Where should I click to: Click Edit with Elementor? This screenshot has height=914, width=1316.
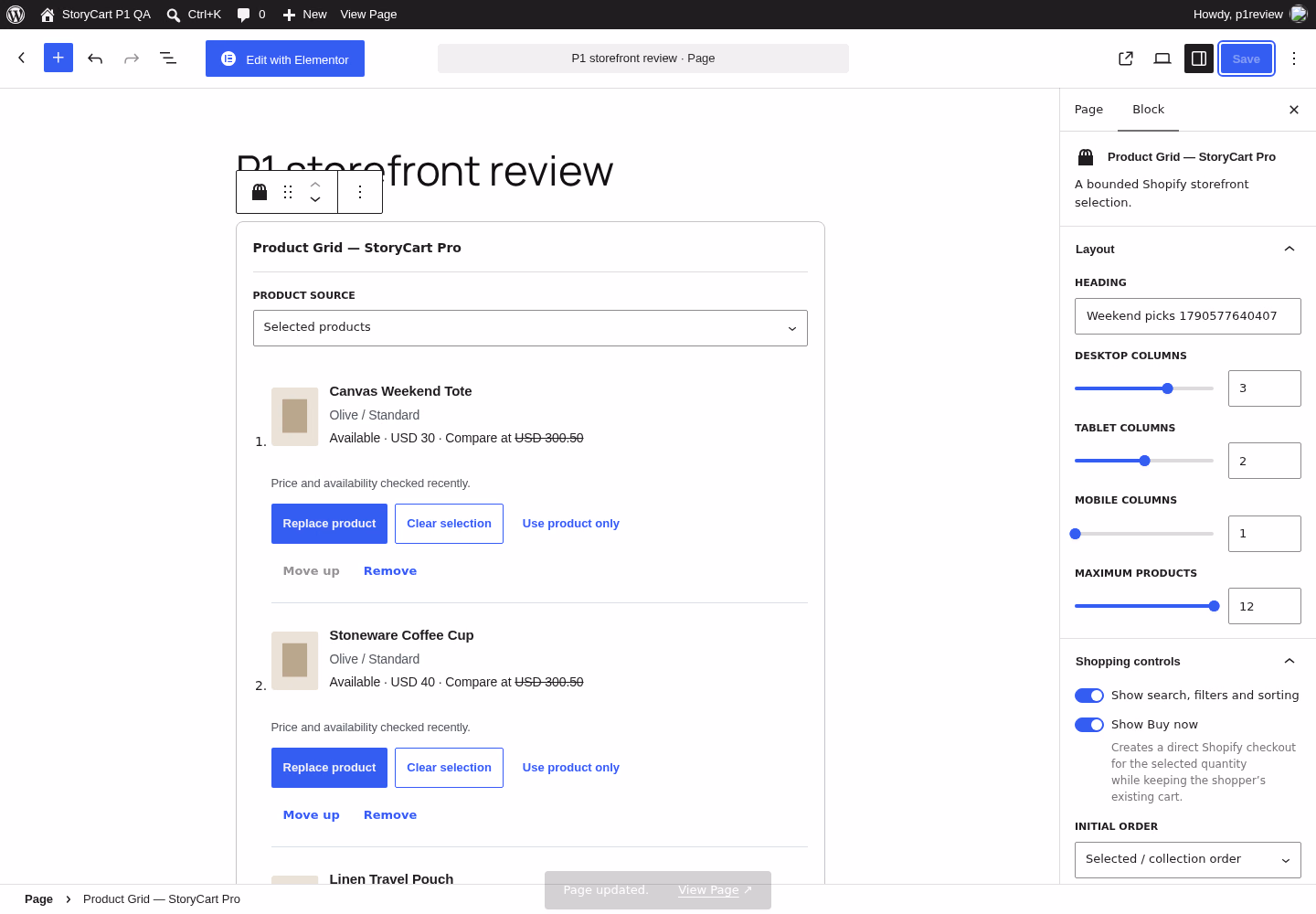(x=285, y=58)
